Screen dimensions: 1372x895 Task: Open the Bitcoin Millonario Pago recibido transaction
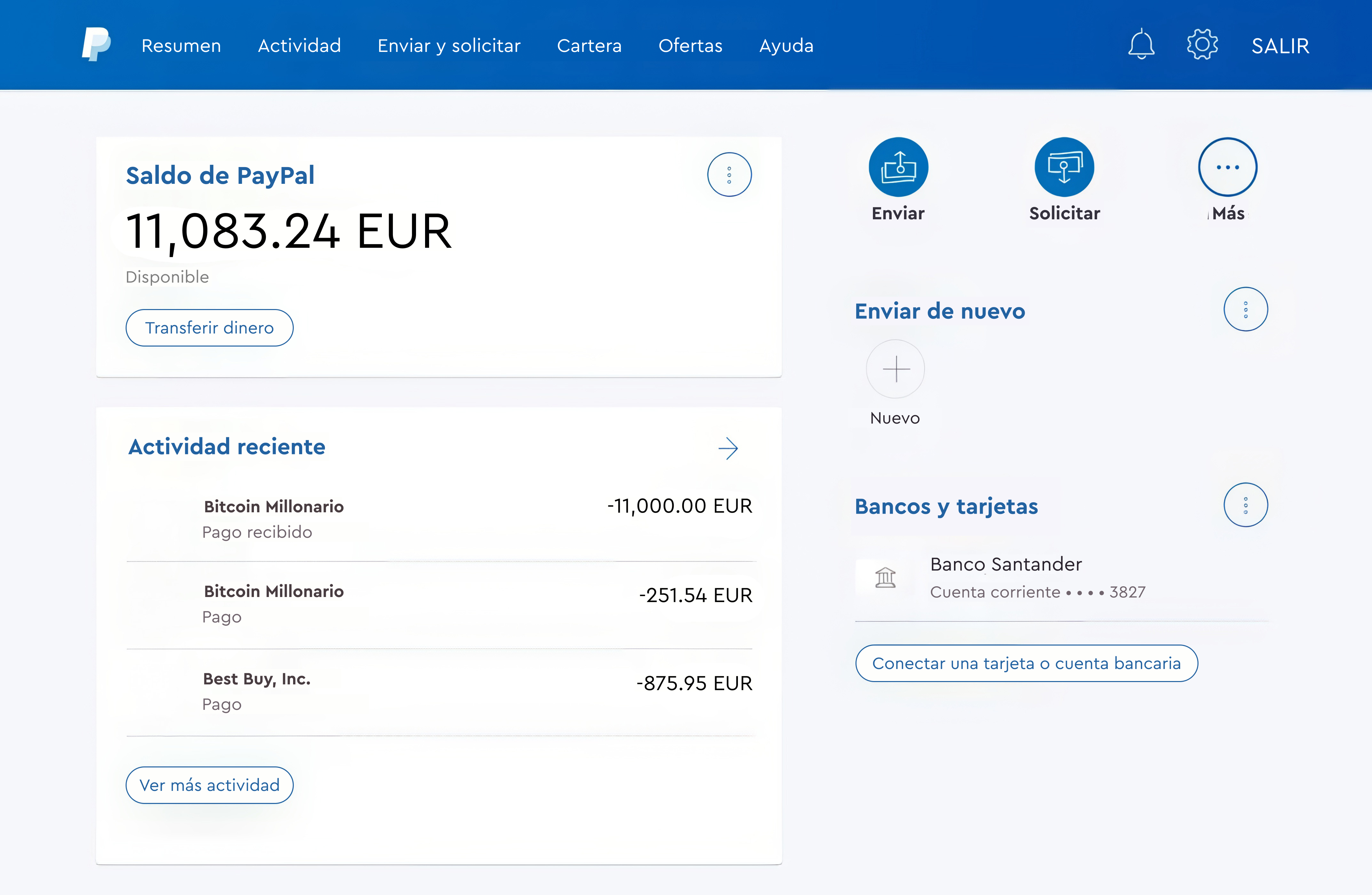(x=441, y=519)
